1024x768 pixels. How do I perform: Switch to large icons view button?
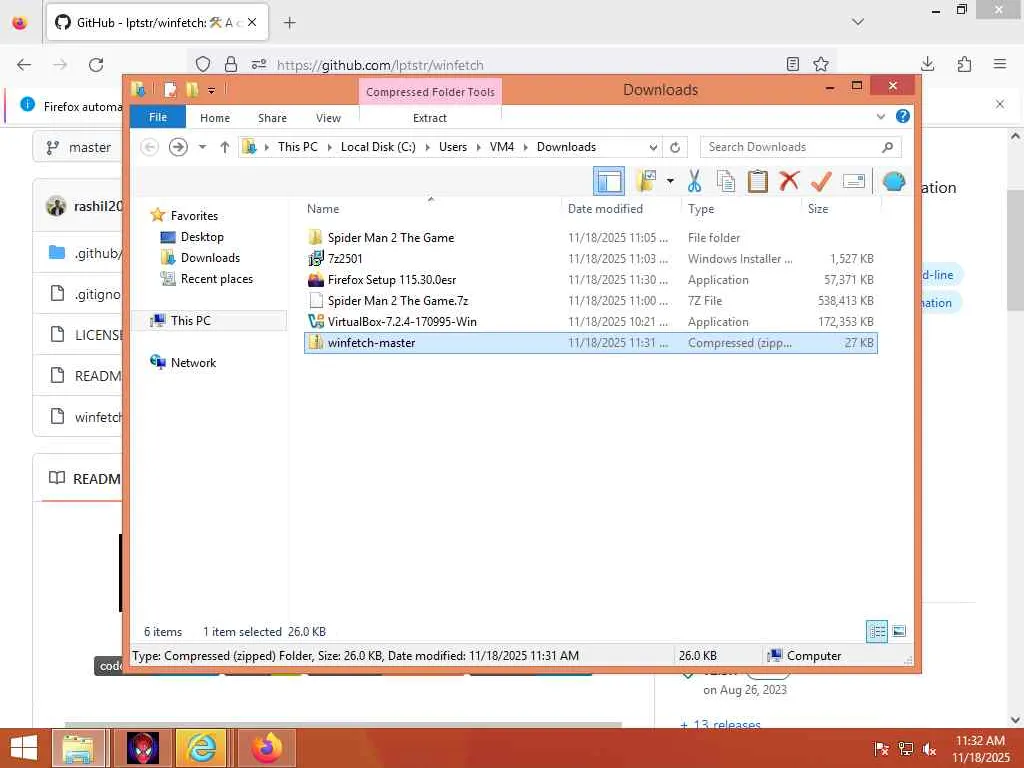point(899,631)
